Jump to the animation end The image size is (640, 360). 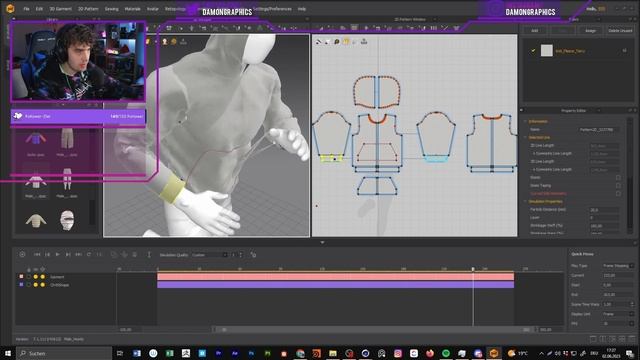click(78, 254)
